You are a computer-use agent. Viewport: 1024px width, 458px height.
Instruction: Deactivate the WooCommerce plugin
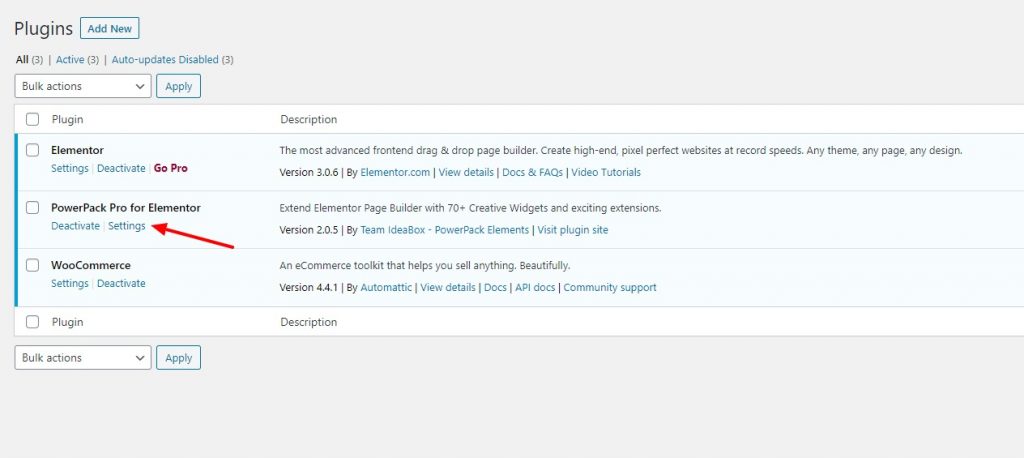[121, 283]
